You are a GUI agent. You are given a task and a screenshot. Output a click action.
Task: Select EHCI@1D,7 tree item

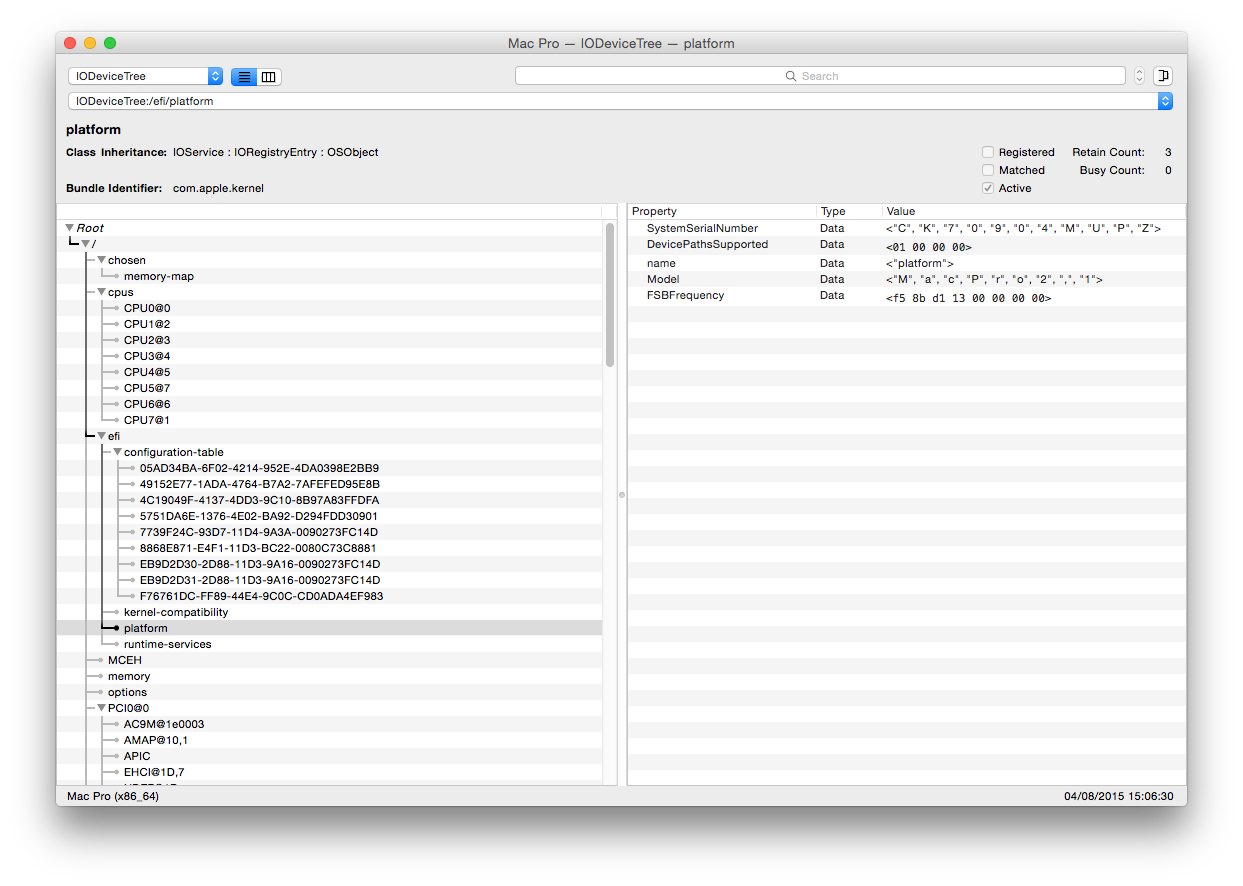coord(154,772)
